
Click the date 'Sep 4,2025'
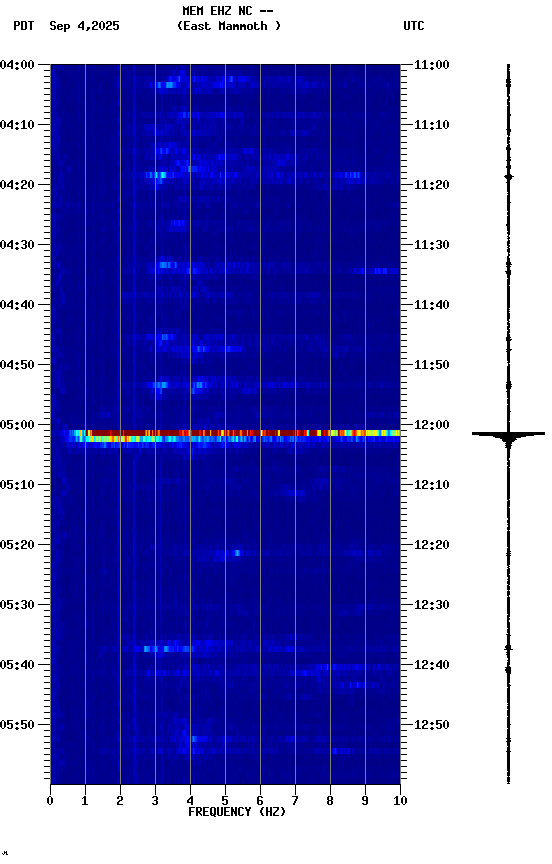coord(84,26)
